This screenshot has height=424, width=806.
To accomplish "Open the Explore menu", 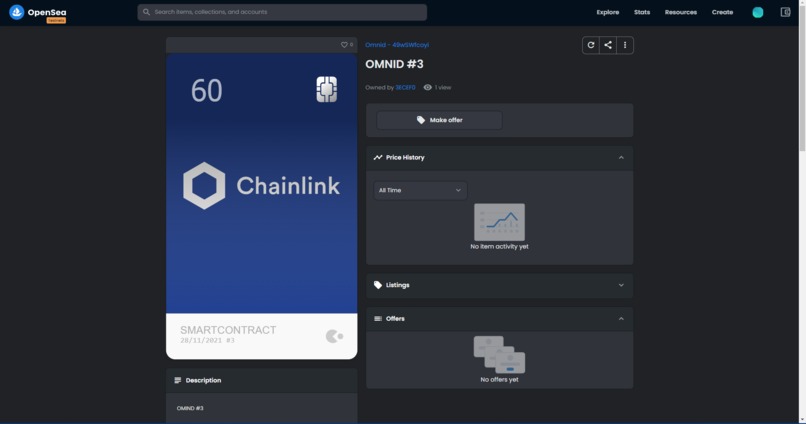I will pos(608,12).
